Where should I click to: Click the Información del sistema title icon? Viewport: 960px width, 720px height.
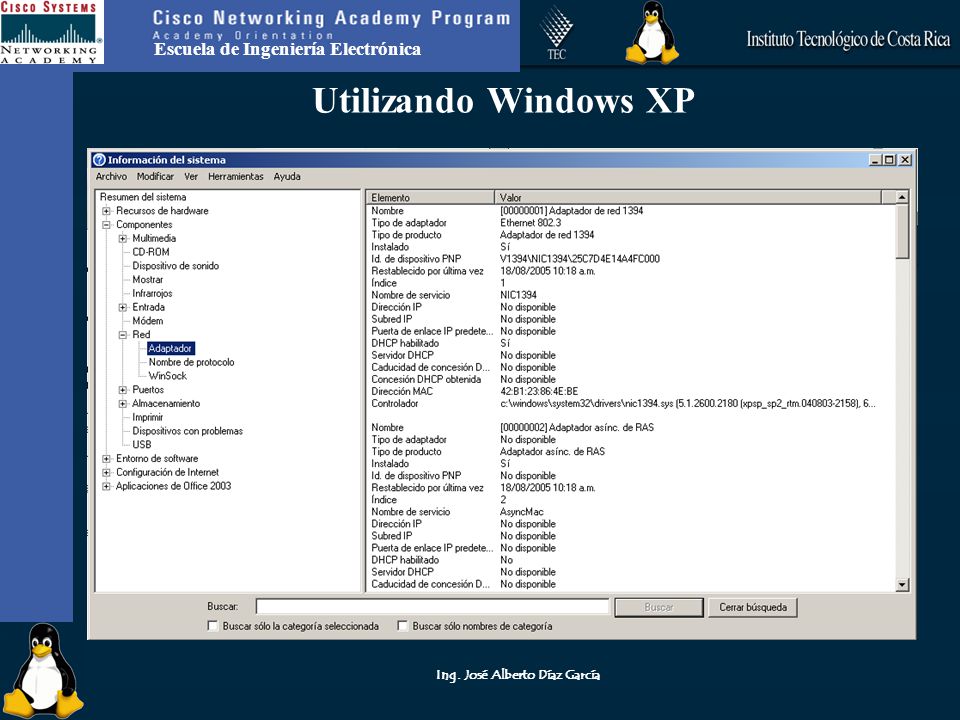tap(99, 160)
